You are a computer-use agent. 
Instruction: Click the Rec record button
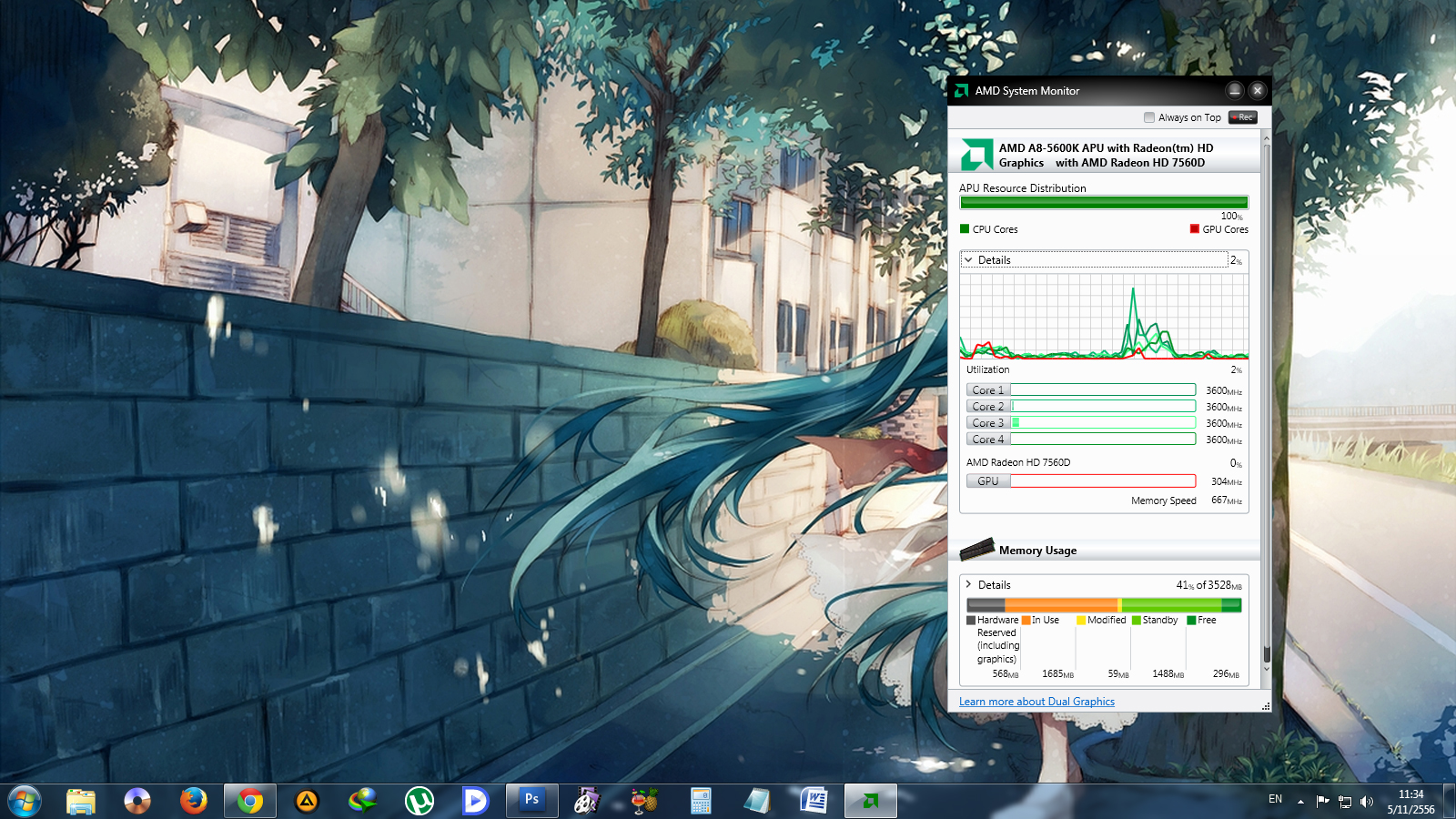point(1242,117)
